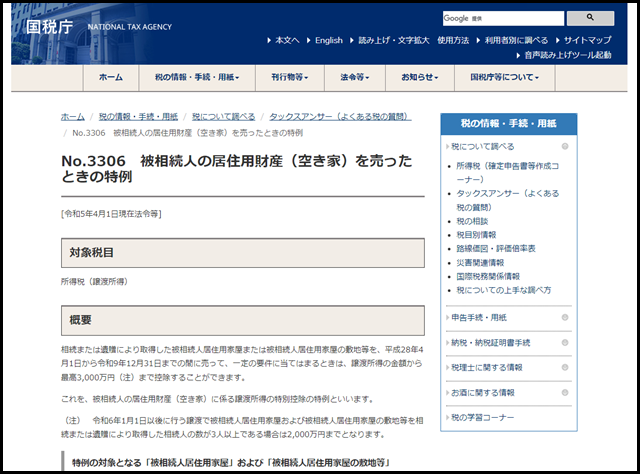Image resolution: width=640 pixels, height=474 pixels.
Task: Open 税目別情報 sidebar link
Action: click(476, 235)
